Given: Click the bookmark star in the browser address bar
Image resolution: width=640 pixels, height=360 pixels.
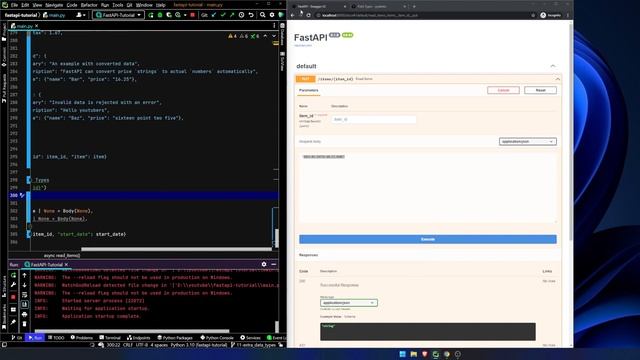Looking at the screenshot, I should point(533,15).
